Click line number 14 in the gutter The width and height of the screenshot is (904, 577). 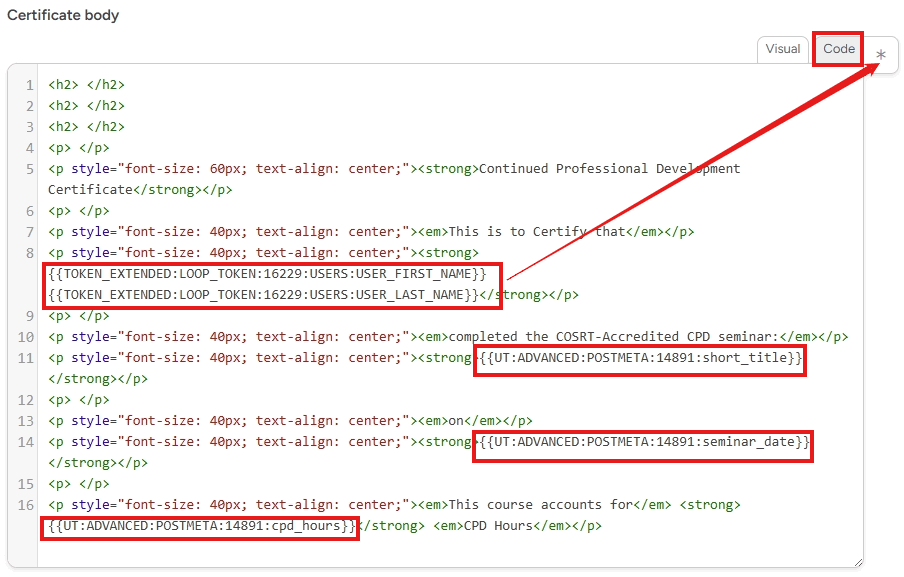(x=26, y=443)
